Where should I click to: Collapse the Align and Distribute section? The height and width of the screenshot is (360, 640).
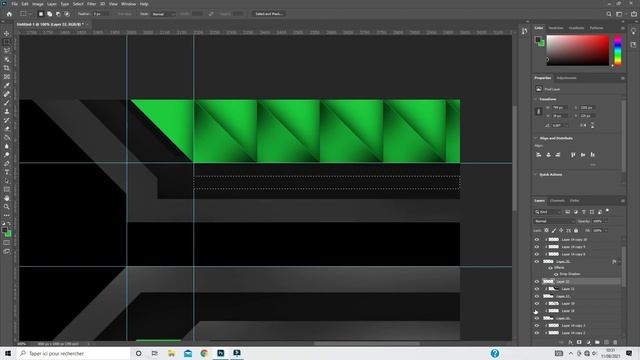(536, 138)
